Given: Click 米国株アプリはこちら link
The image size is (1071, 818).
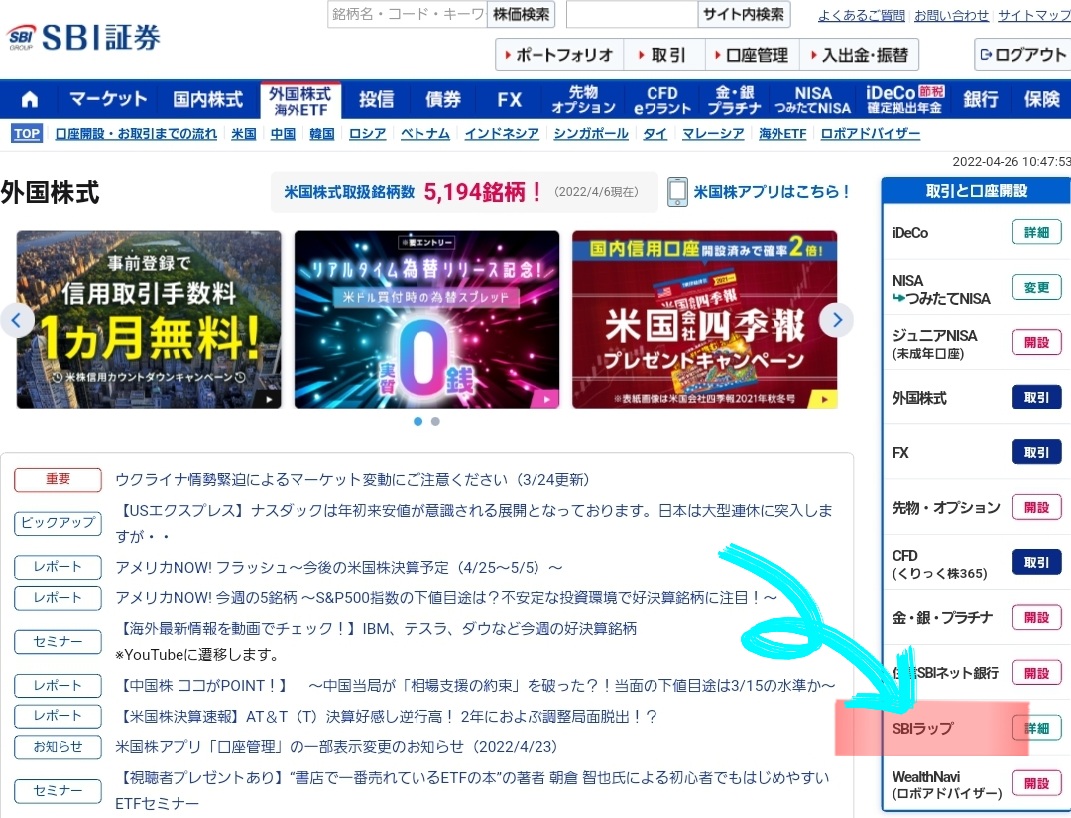Looking at the screenshot, I should tap(772, 192).
